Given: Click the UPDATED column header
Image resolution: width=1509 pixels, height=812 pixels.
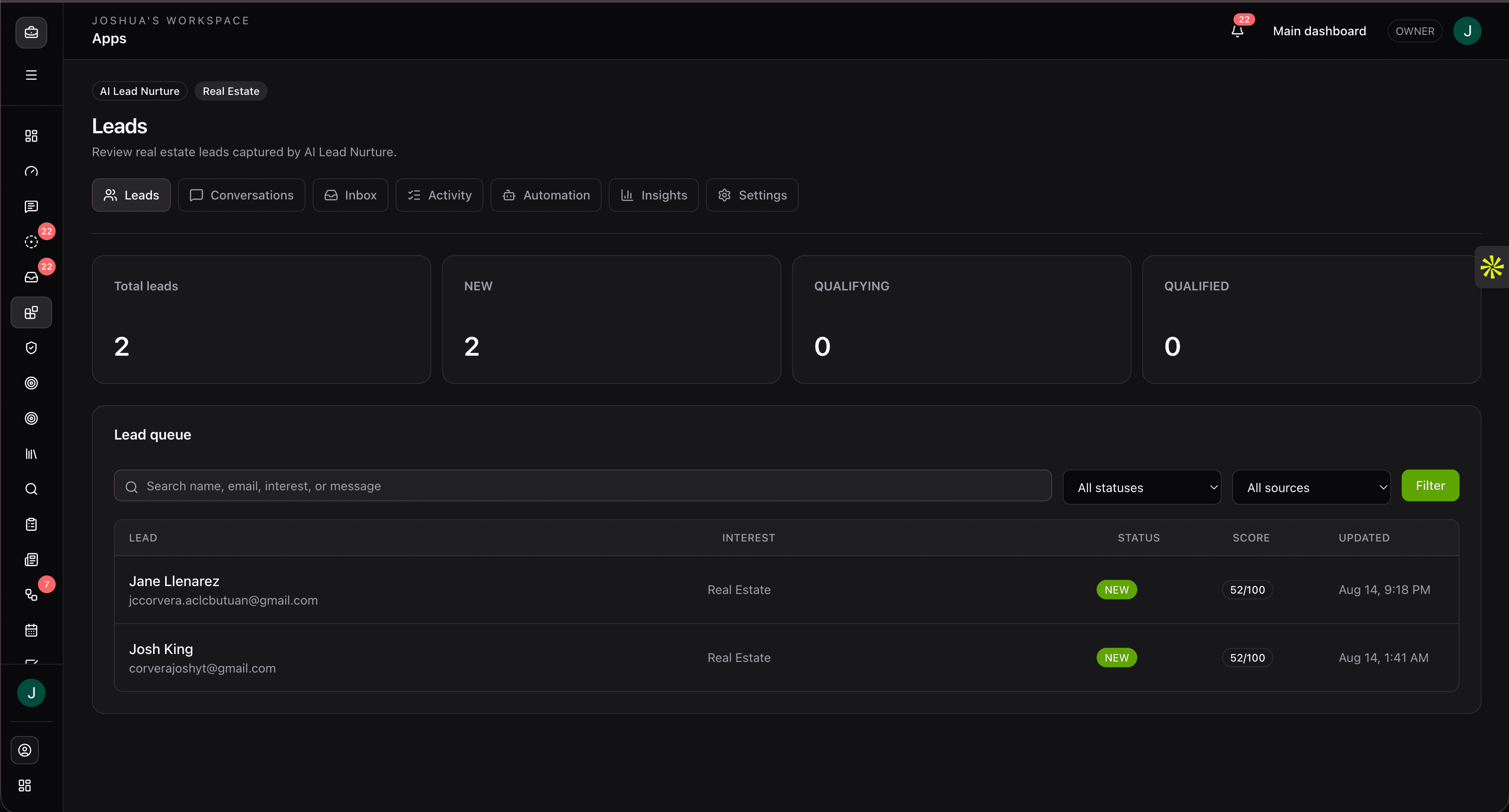Looking at the screenshot, I should pos(1364,538).
